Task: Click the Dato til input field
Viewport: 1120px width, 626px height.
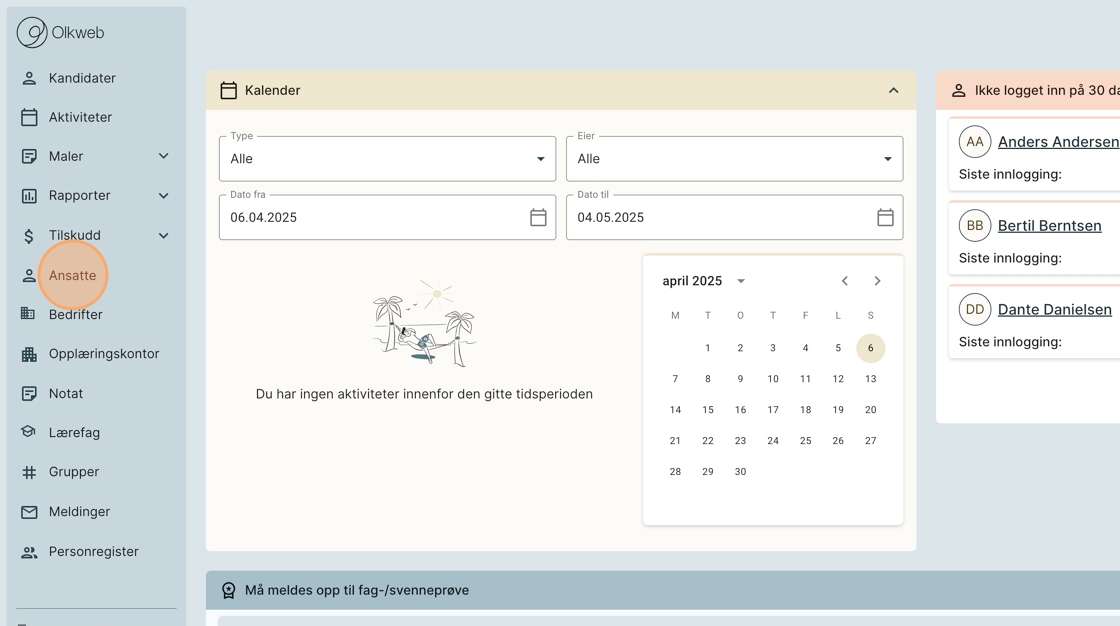Action: point(734,217)
